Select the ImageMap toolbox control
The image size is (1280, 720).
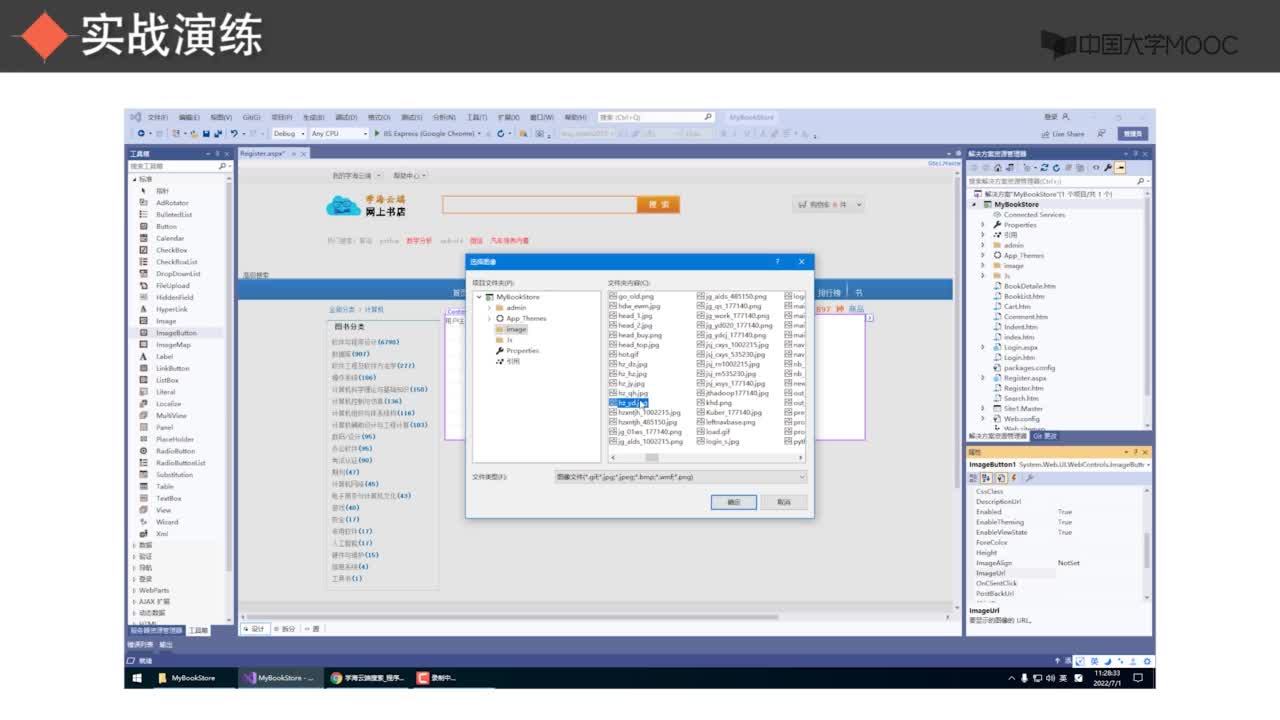tap(173, 345)
